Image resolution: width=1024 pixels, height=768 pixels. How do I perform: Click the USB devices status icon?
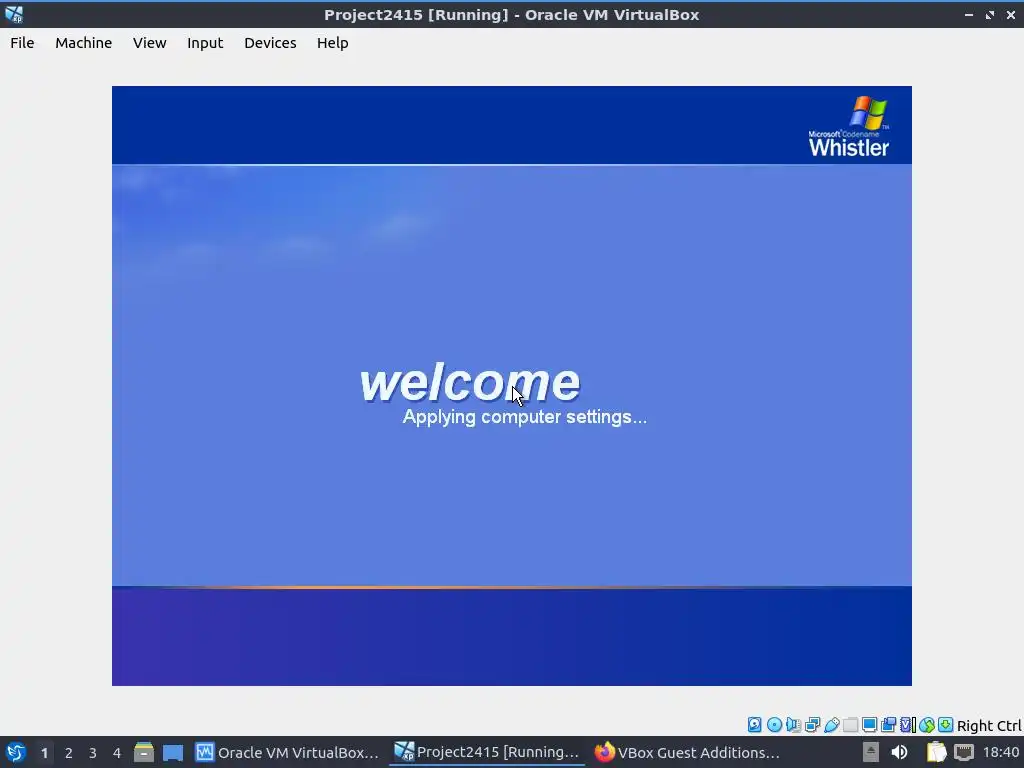coord(831,725)
